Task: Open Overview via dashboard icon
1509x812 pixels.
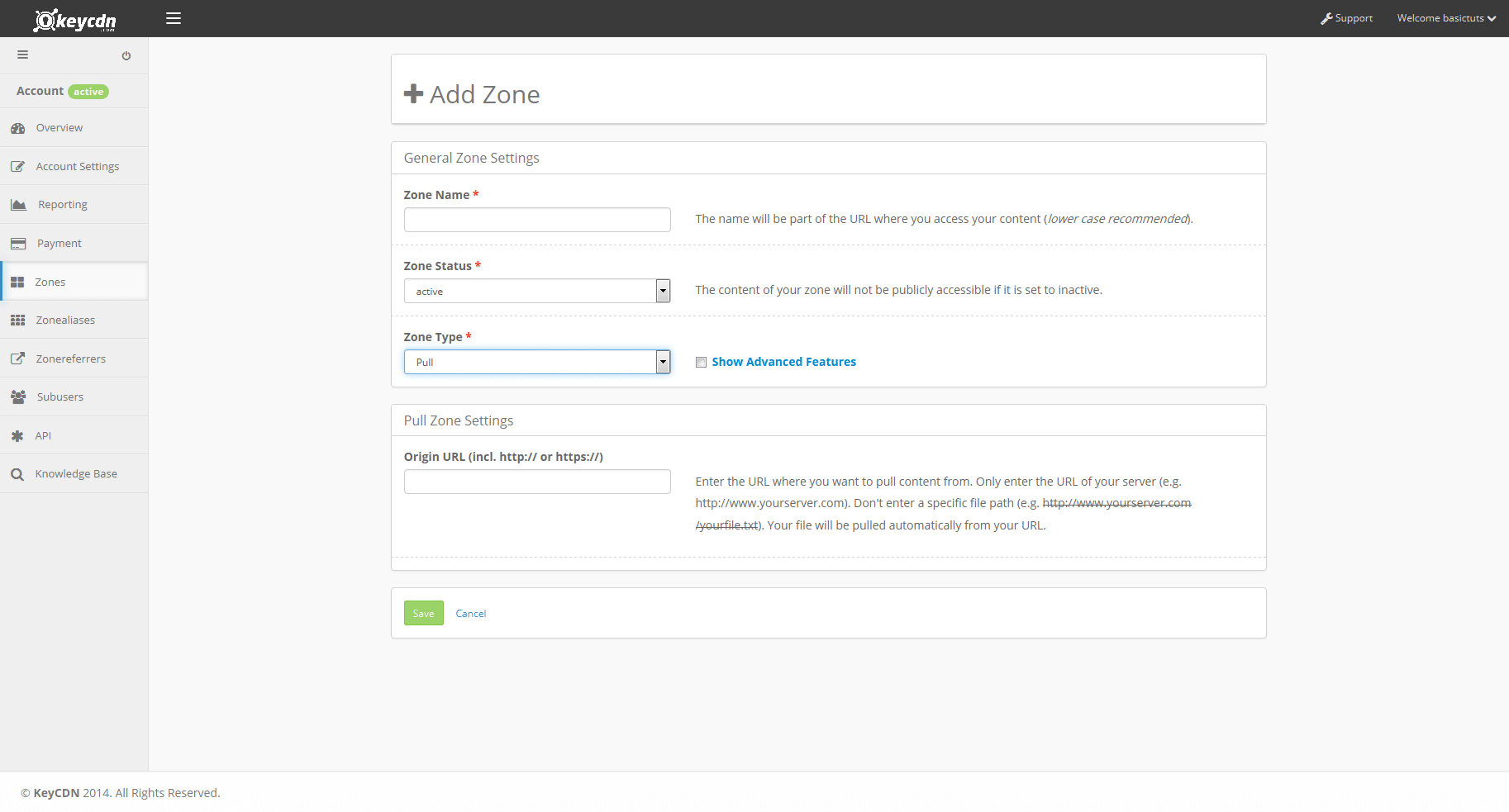Action: click(x=18, y=128)
